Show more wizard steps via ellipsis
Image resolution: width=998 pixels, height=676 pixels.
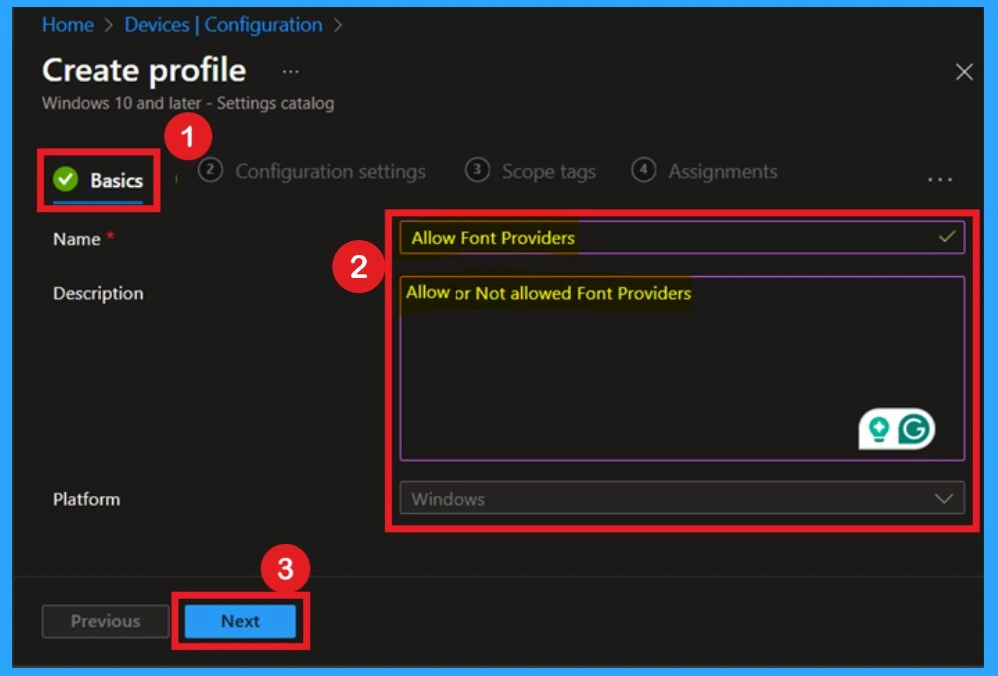point(939,180)
